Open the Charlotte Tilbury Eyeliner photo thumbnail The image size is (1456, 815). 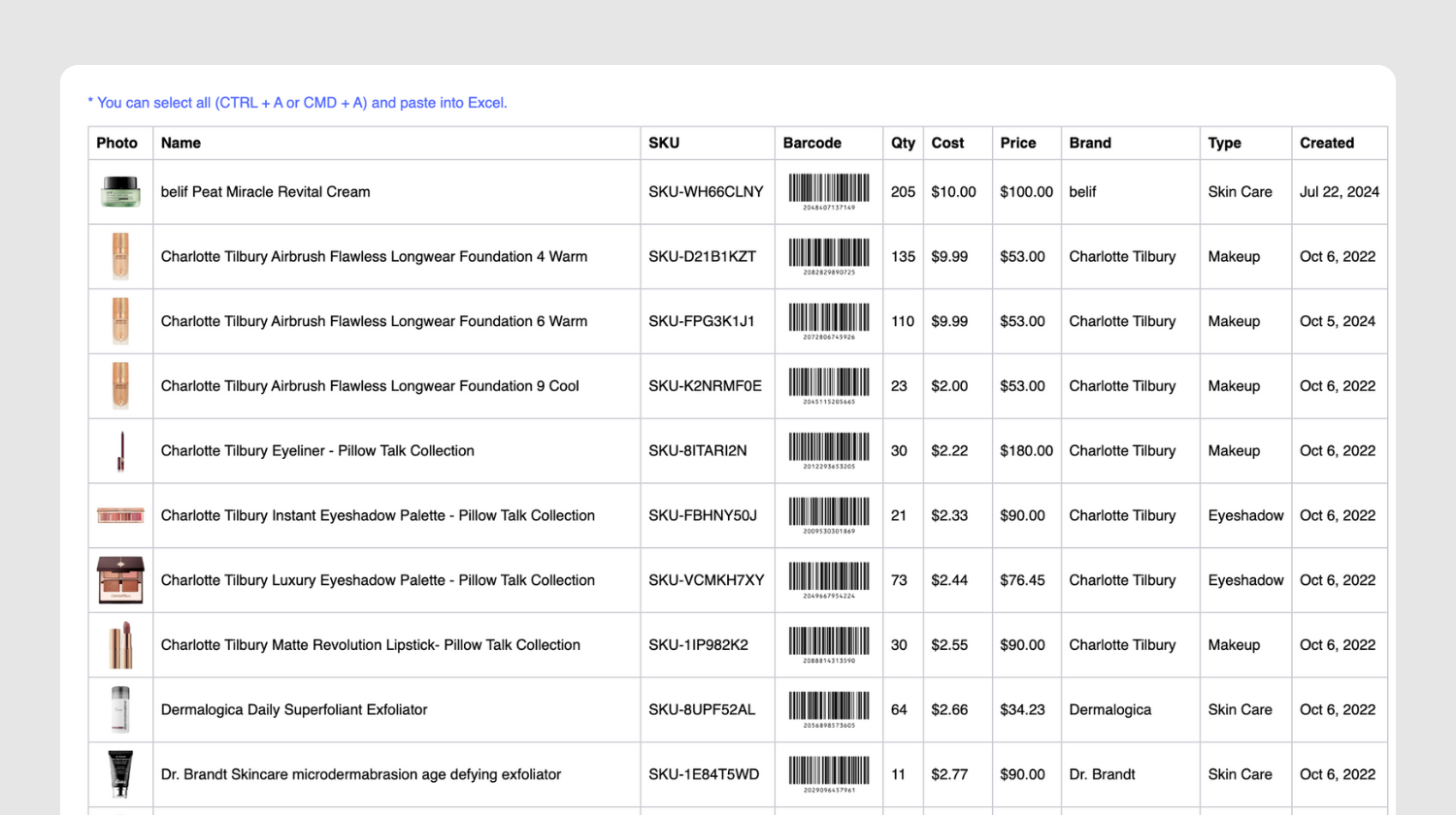click(120, 451)
